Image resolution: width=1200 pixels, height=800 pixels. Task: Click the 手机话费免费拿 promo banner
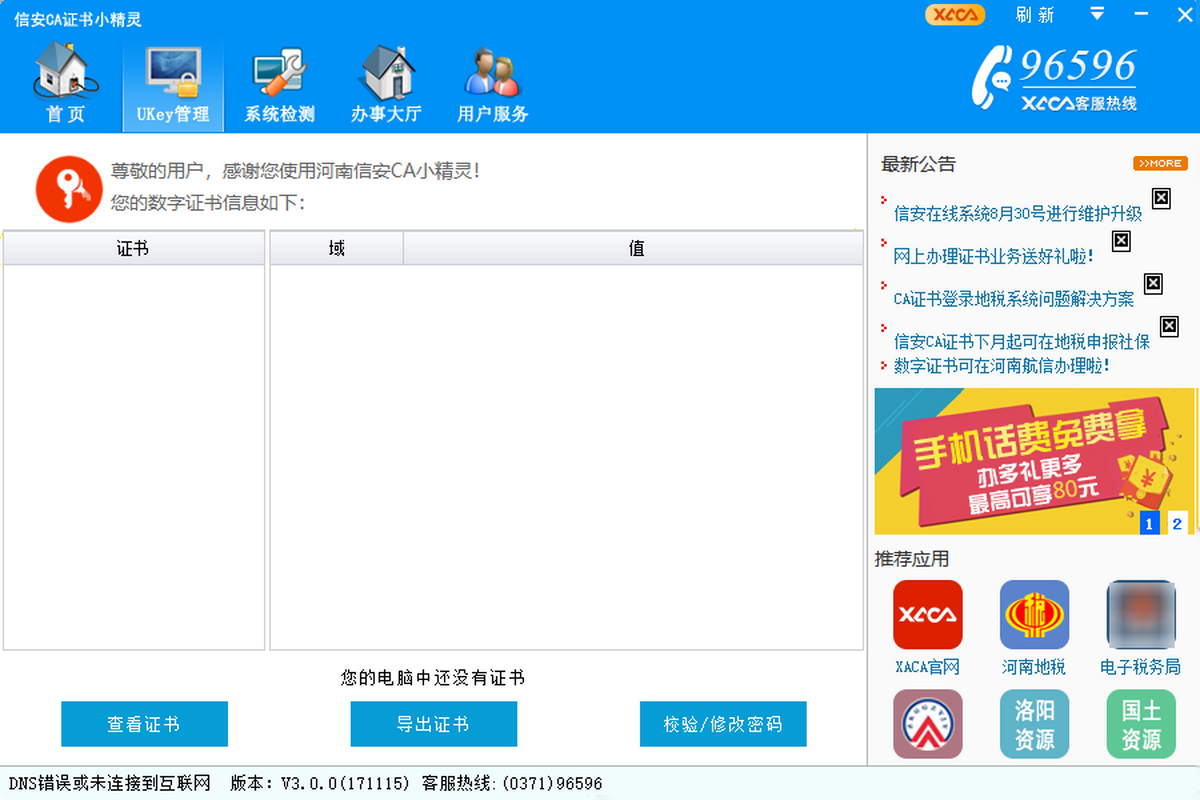tap(1035, 461)
